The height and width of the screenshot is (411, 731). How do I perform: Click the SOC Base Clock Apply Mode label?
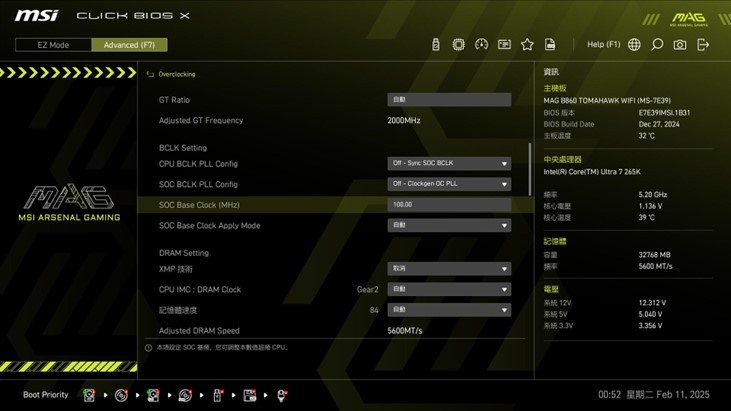coord(209,226)
